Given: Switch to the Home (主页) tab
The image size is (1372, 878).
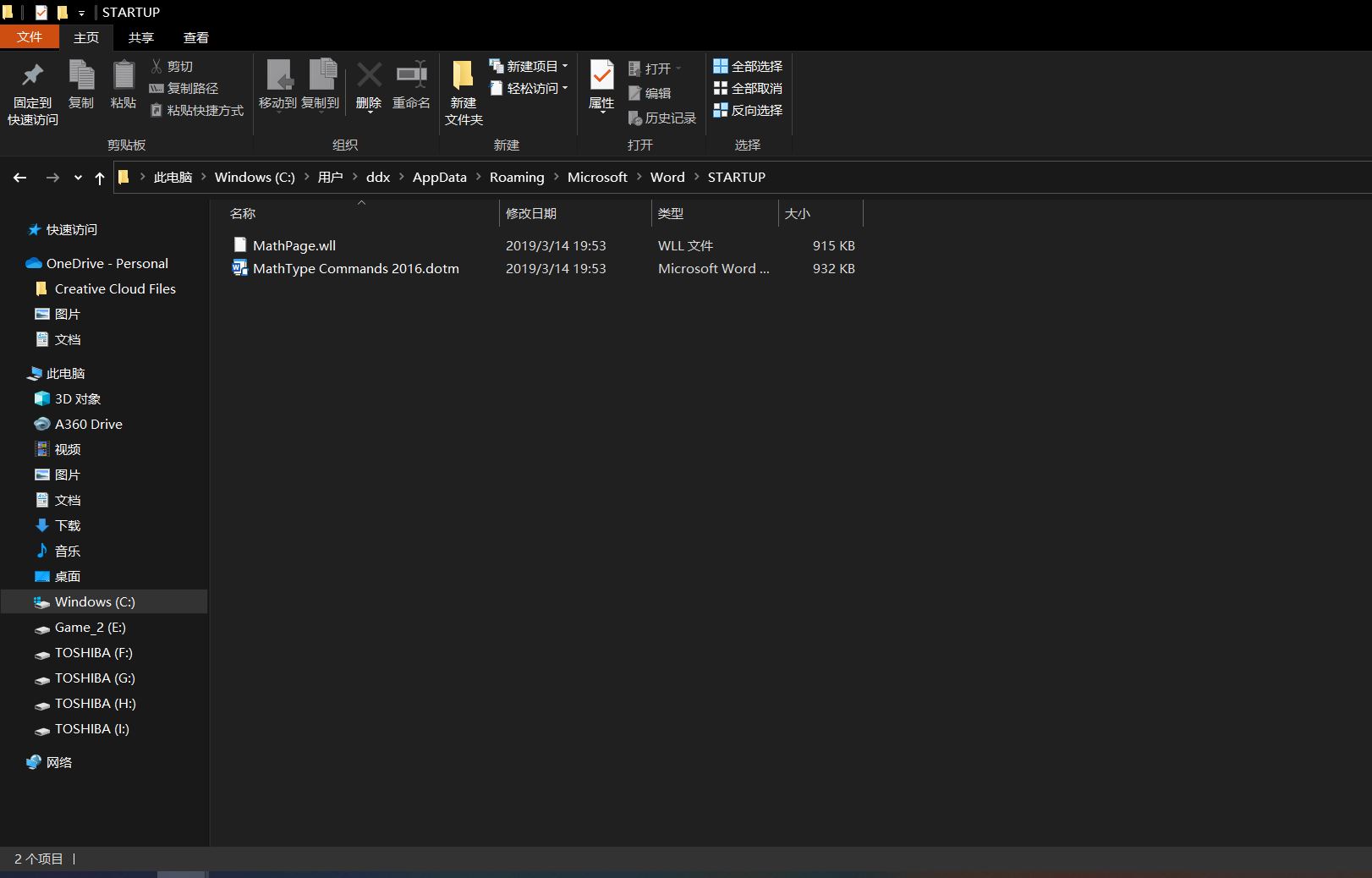Looking at the screenshot, I should click(x=86, y=37).
